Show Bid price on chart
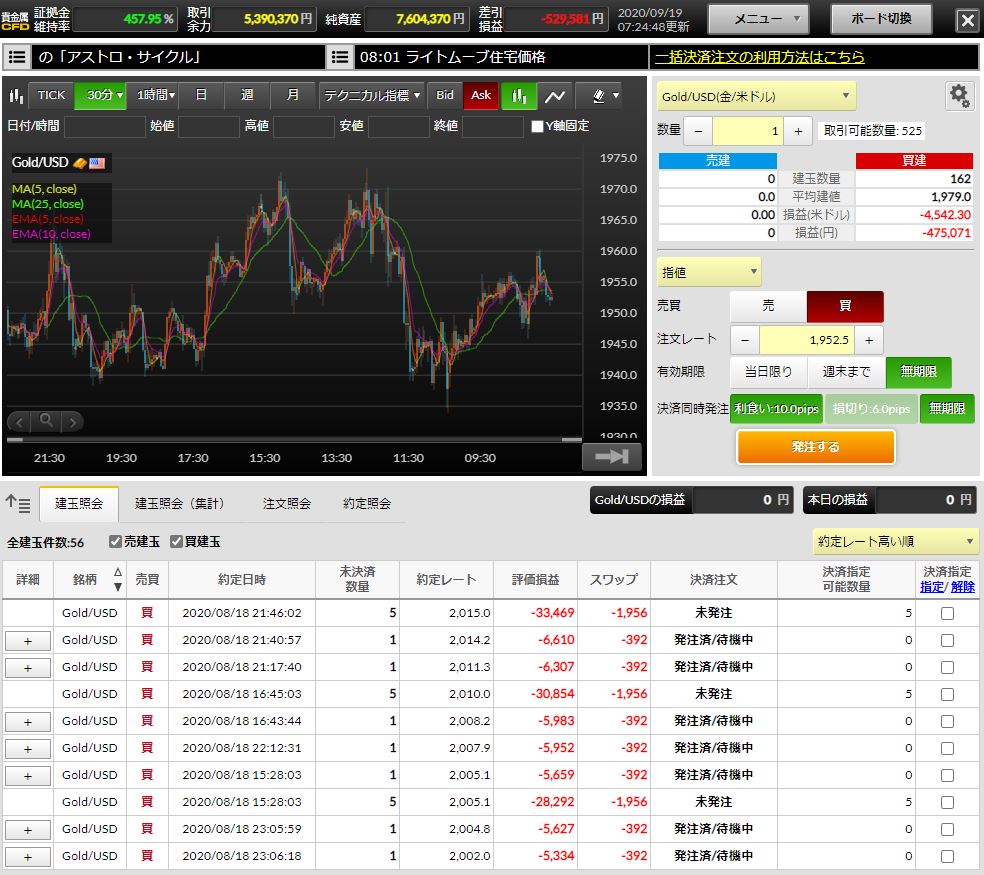984x875 pixels. [445, 95]
